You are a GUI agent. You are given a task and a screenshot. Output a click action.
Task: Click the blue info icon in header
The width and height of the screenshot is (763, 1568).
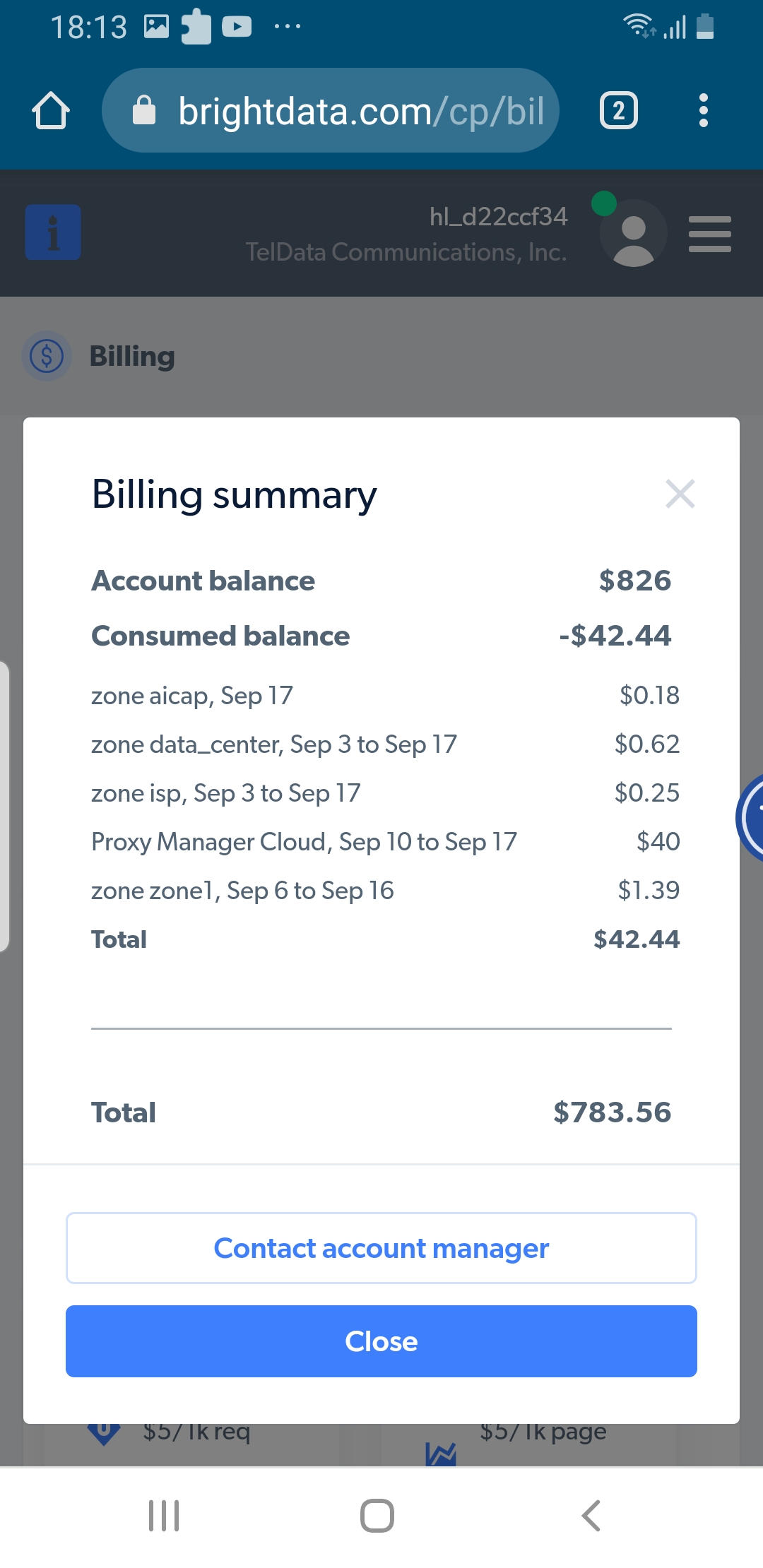tap(53, 232)
